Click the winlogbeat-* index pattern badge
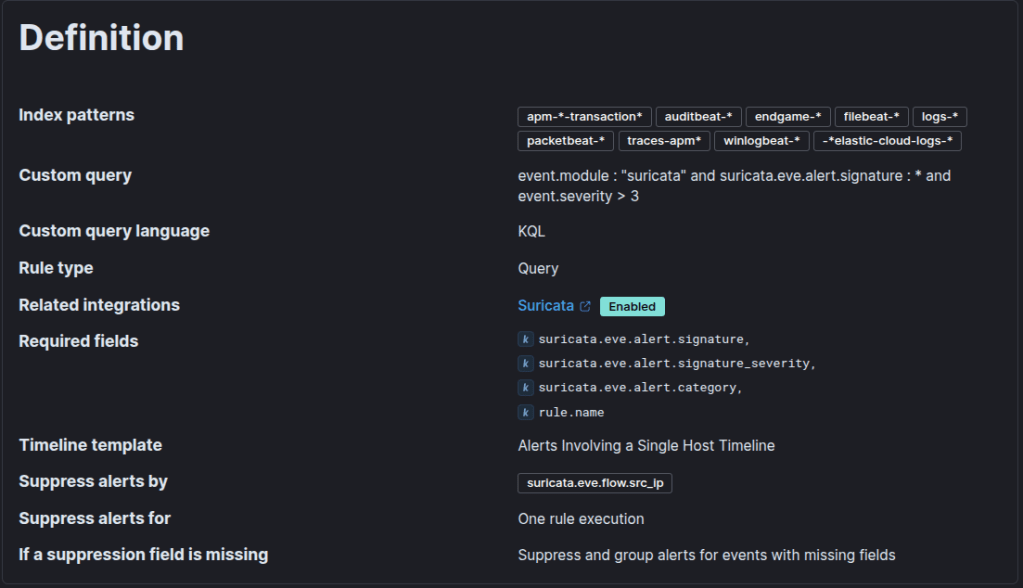1023x588 pixels. point(761,141)
